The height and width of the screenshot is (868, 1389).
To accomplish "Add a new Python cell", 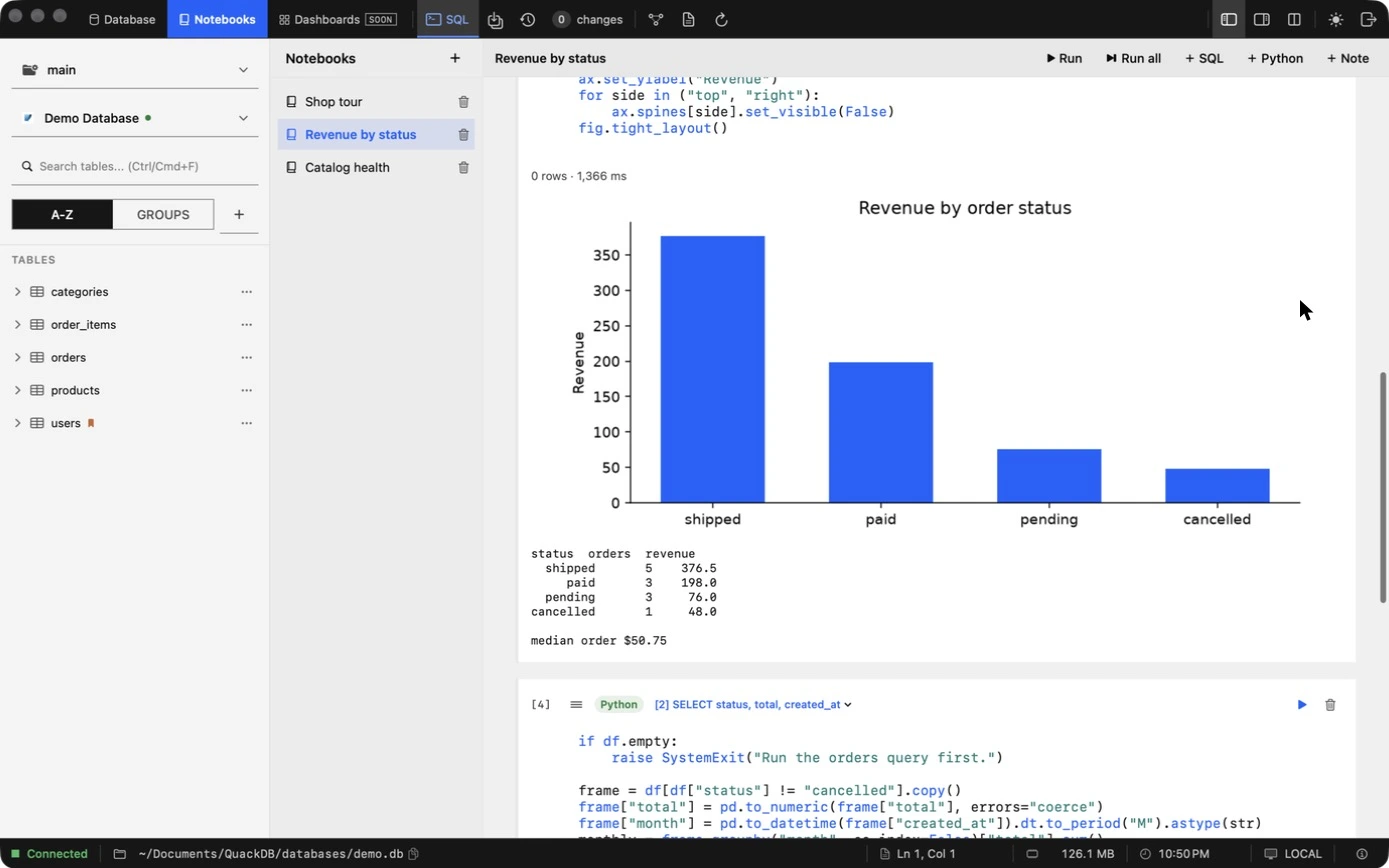I will [1275, 58].
